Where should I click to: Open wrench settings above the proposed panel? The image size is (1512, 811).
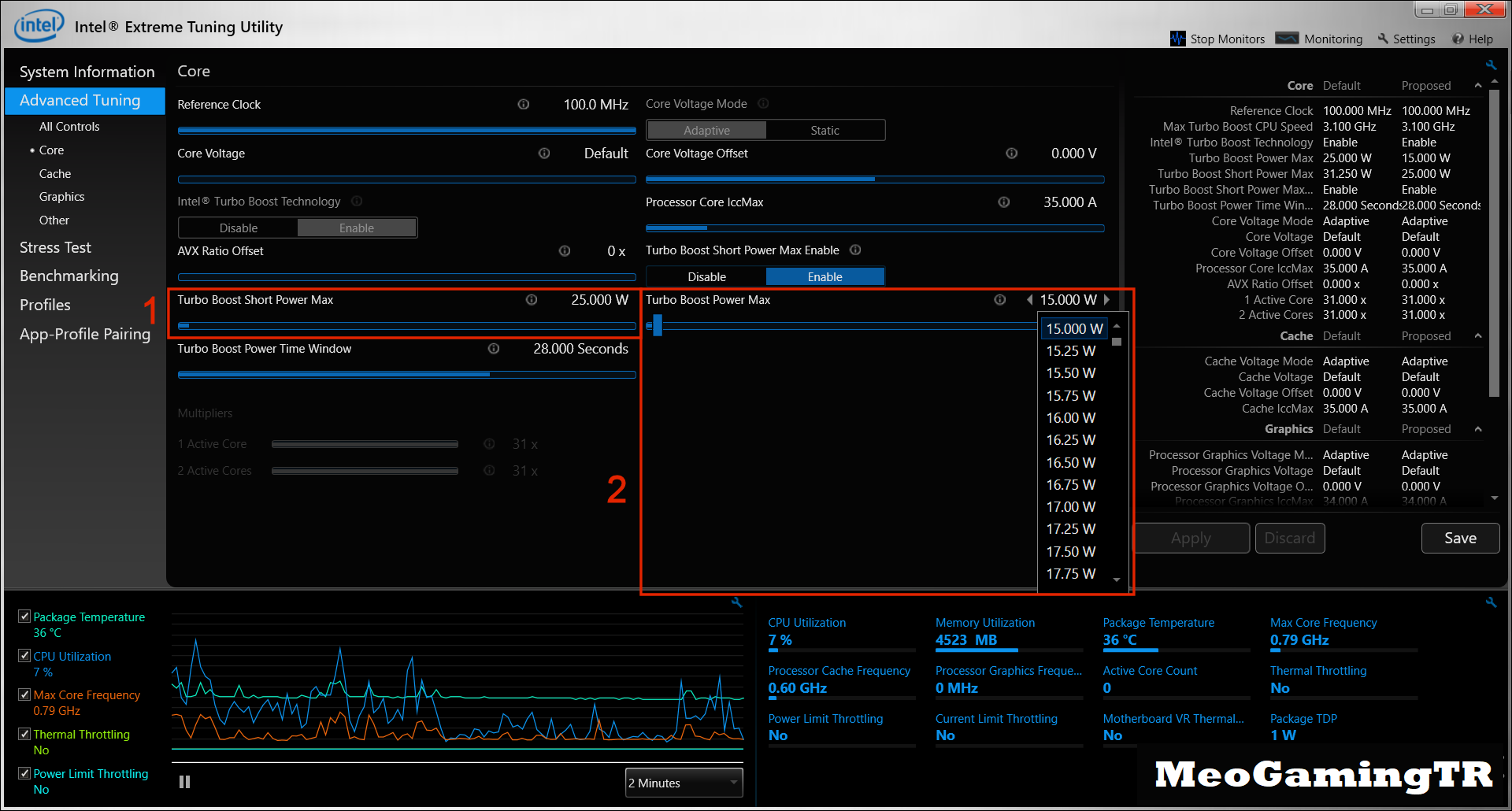1491,65
